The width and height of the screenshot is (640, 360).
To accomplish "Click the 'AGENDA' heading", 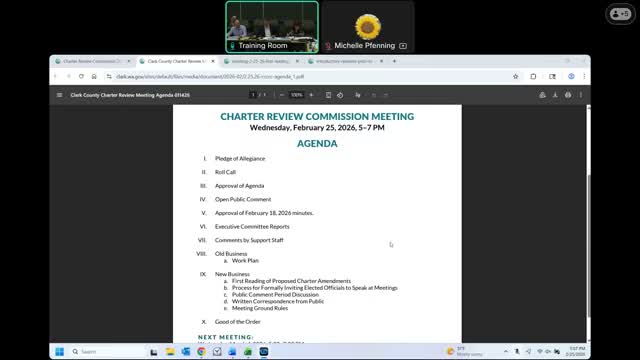I will (x=317, y=144).
